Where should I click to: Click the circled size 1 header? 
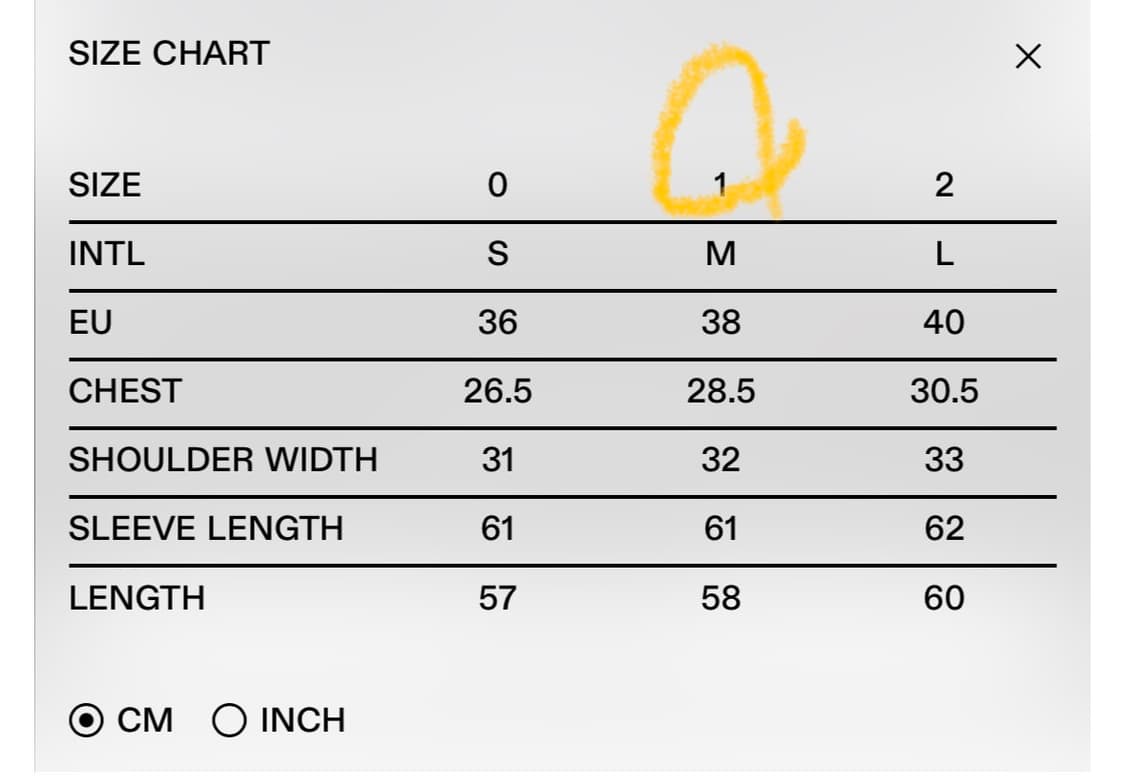point(720,183)
